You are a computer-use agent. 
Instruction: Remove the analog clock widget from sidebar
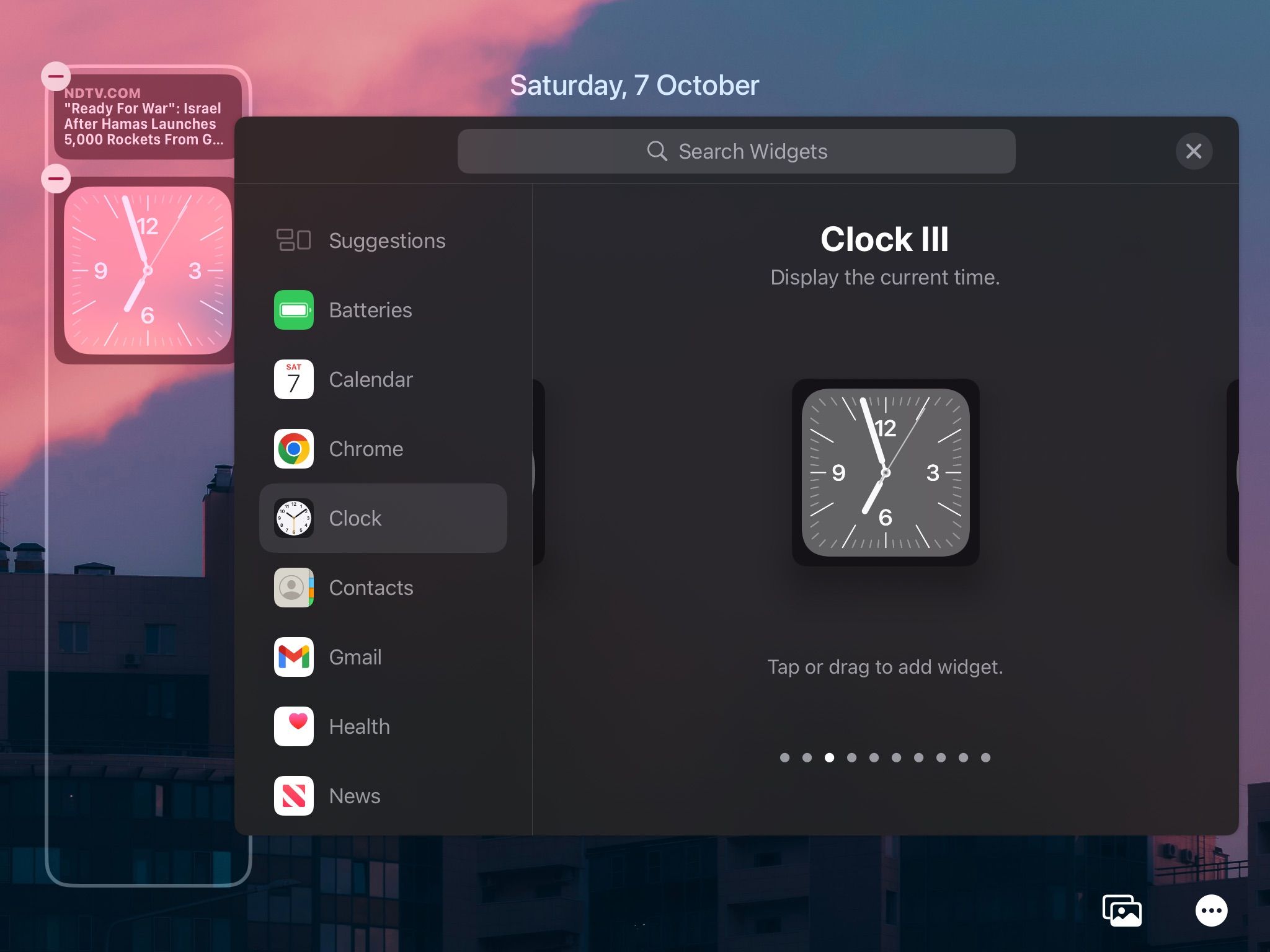pos(56,178)
